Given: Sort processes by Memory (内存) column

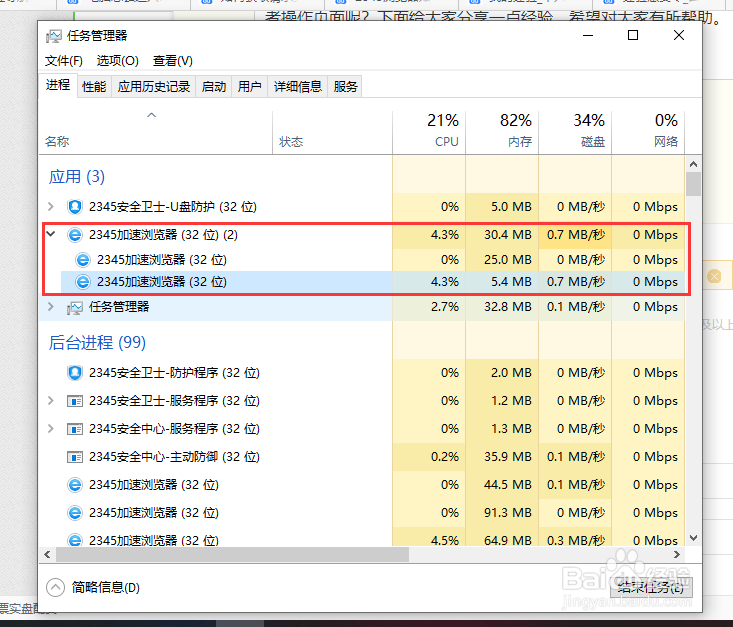Looking at the screenshot, I should (502, 133).
